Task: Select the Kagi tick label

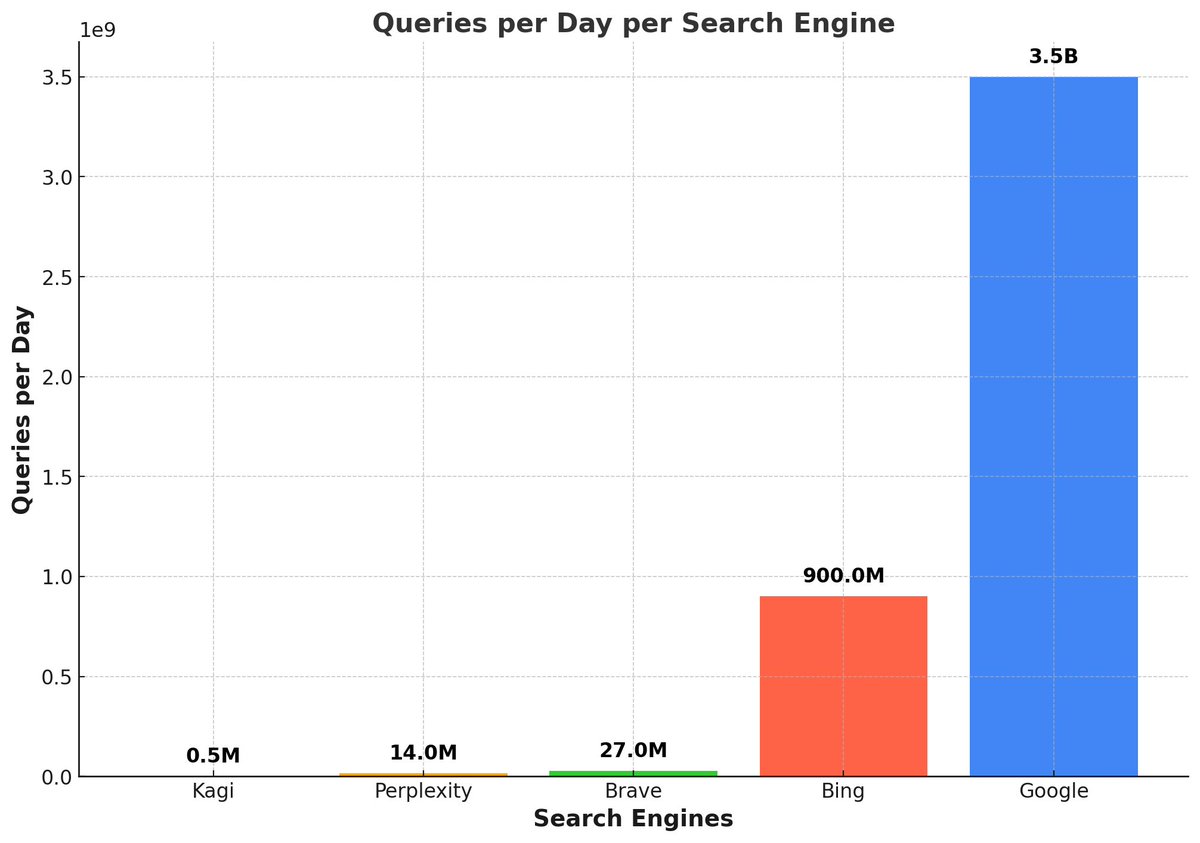Action: coord(212,791)
